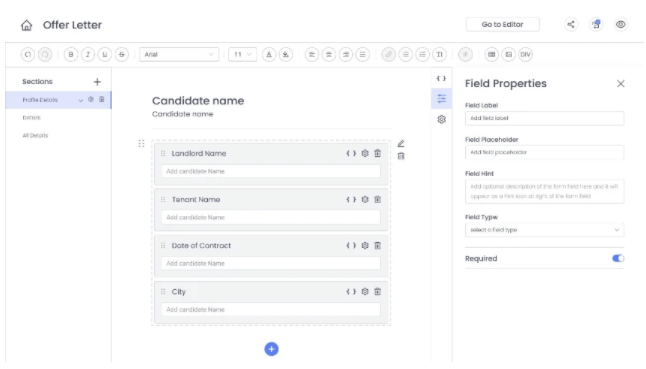This screenshot has width=646, height=369.
Task: Insert an image from the toolbar
Action: tap(508, 54)
